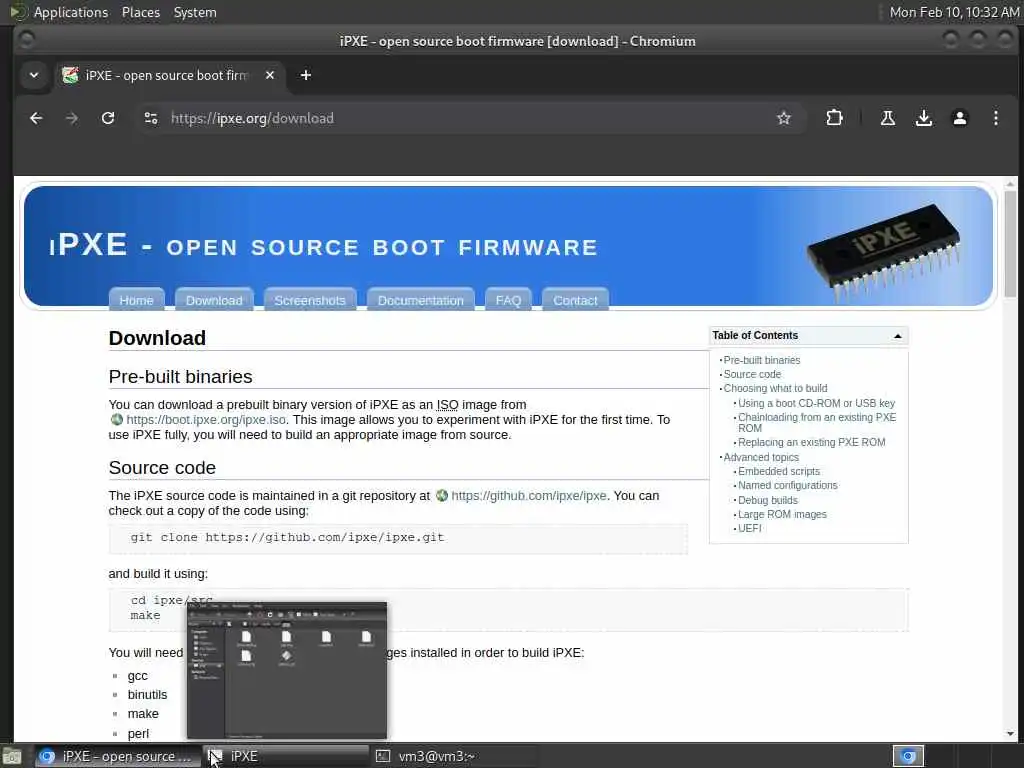
Task: Click the ISO abbreviation text
Action: tap(447, 405)
